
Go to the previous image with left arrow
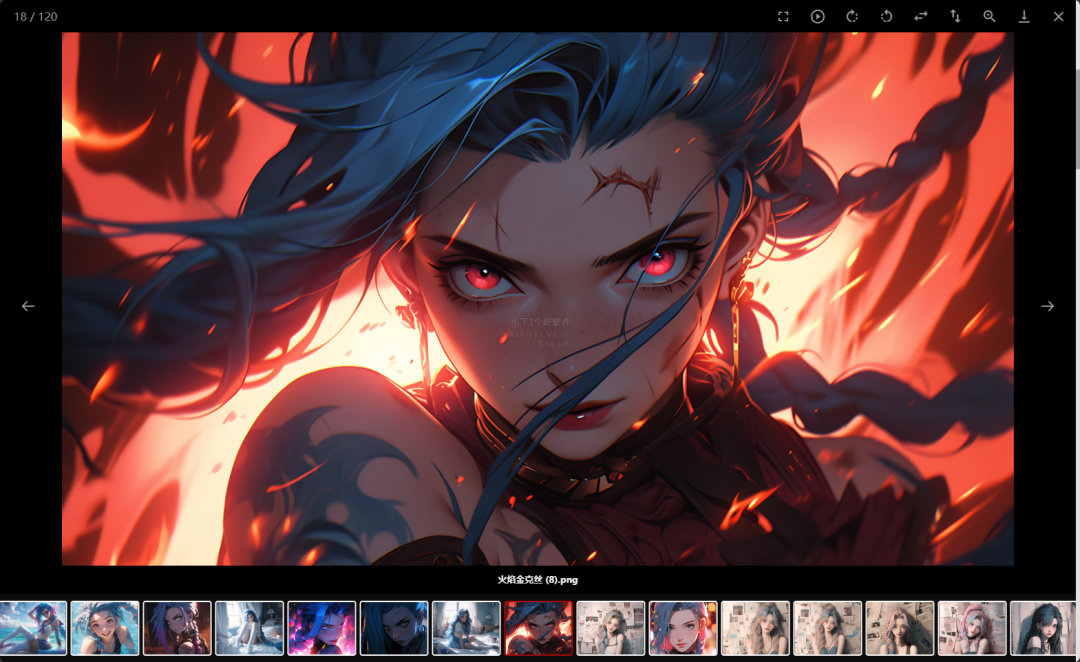click(x=28, y=306)
